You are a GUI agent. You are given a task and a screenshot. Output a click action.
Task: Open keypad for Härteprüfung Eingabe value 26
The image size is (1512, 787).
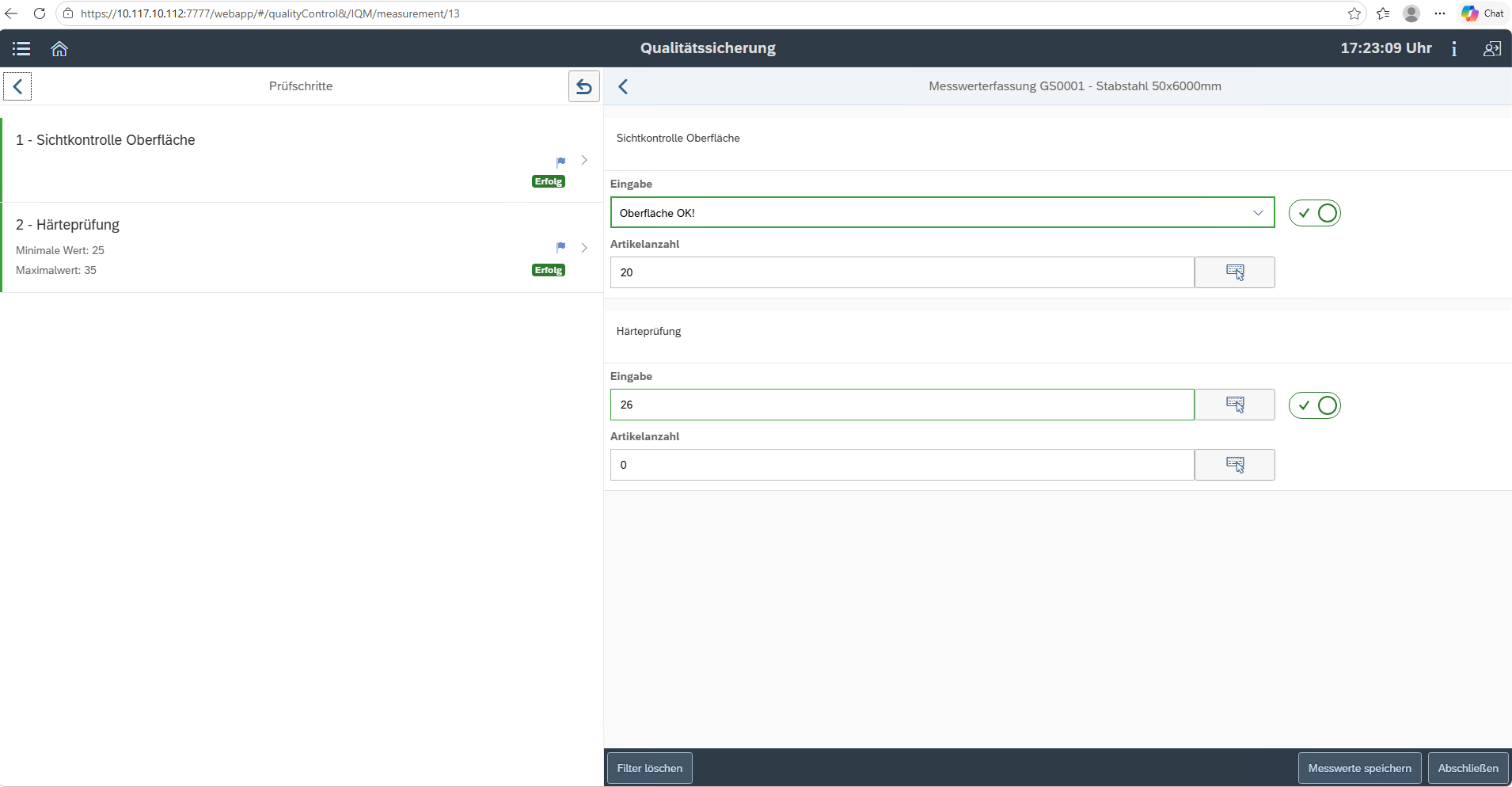pyautogui.click(x=1234, y=405)
